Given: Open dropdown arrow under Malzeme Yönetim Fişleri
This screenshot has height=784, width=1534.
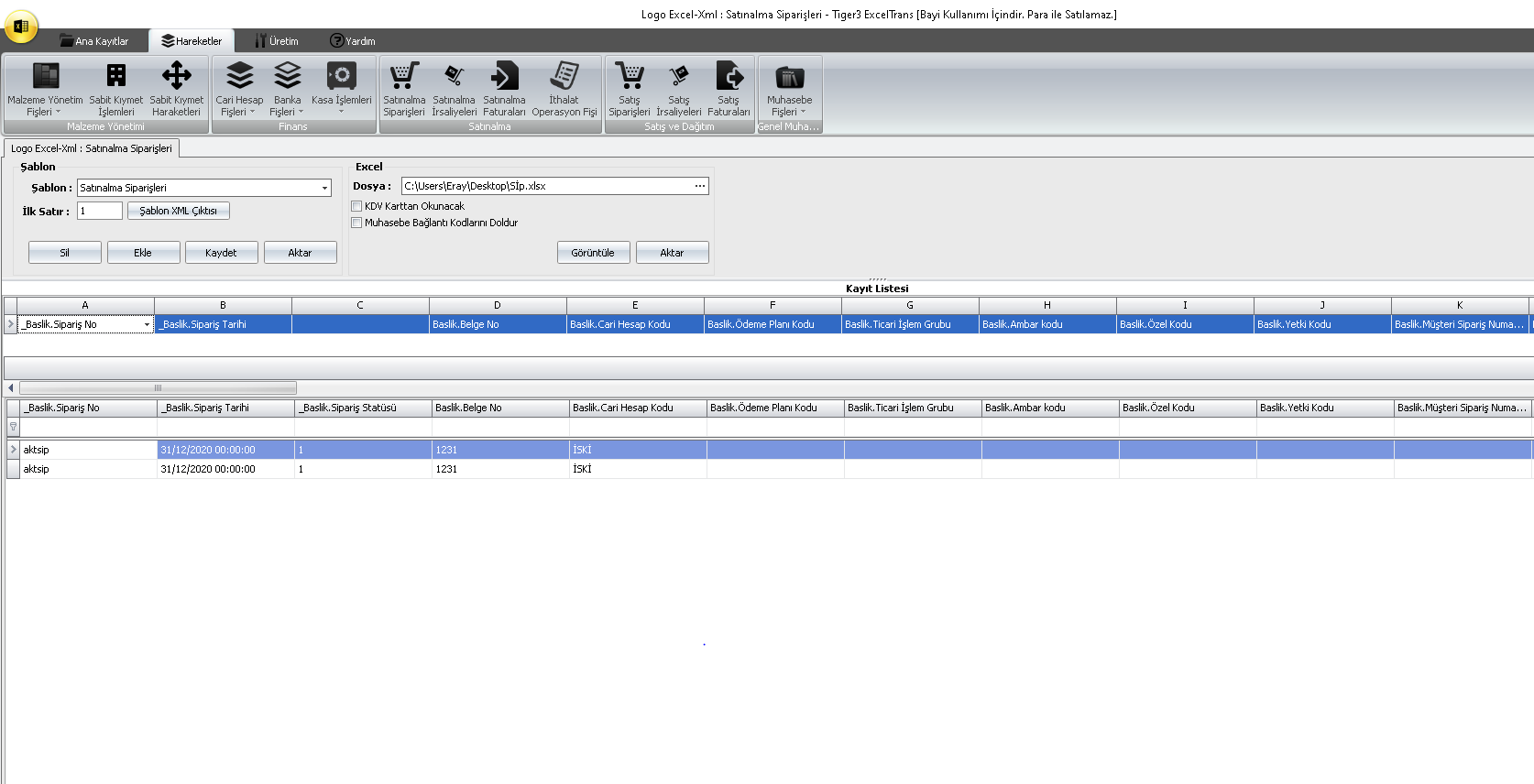Looking at the screenshot, I should tap(58, 112).
